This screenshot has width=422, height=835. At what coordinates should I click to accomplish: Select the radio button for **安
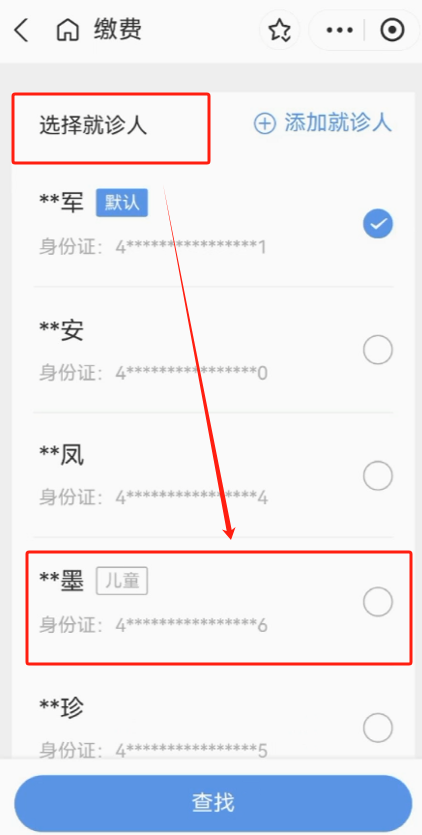[378, 350]
